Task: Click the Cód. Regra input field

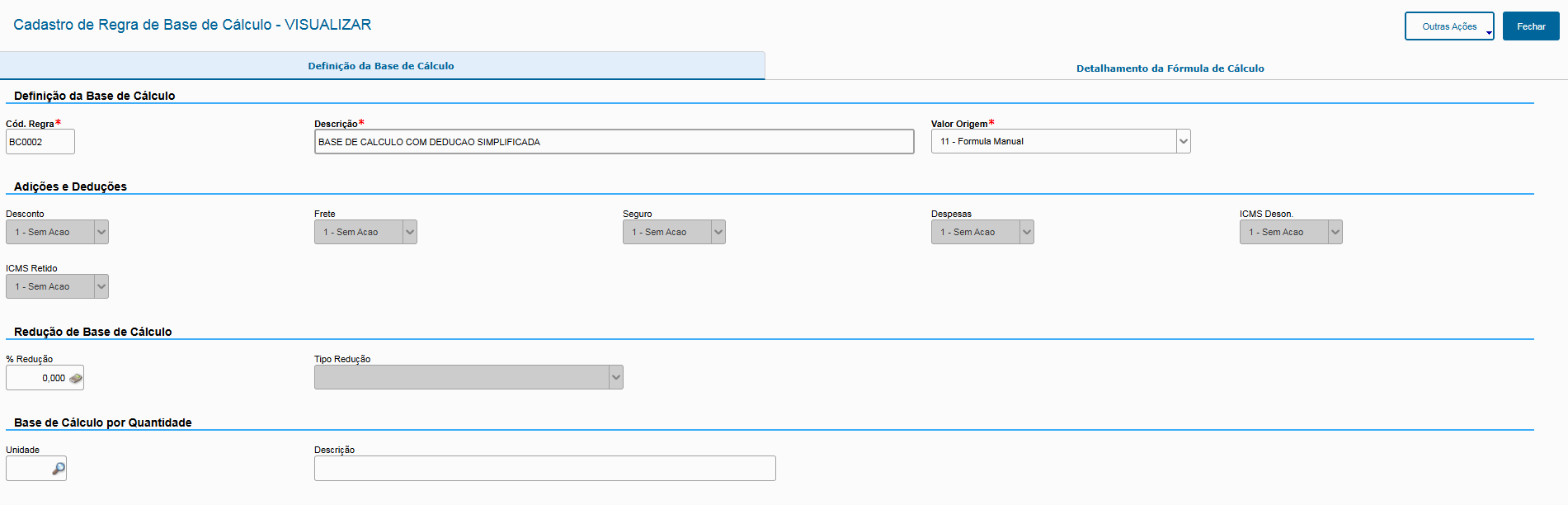Action: coord(40,142)
